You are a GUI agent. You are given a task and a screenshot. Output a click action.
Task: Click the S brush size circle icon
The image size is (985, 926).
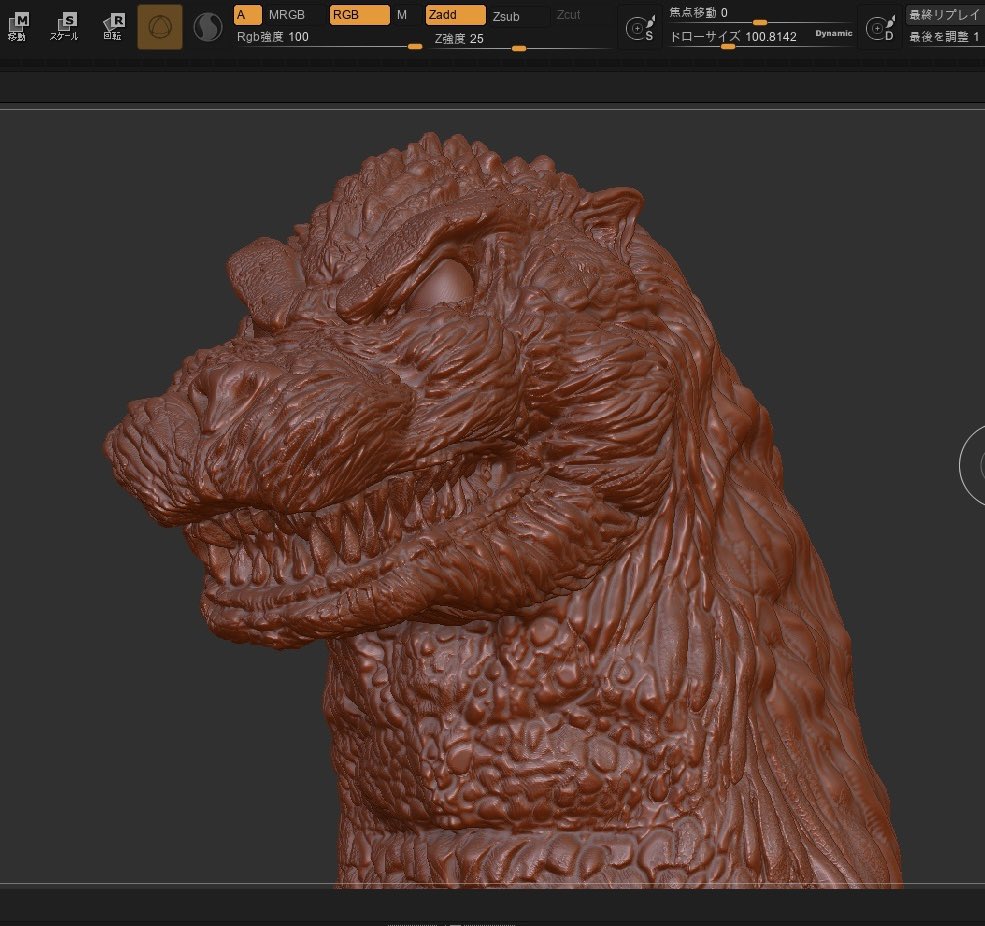tap(639, 28)
